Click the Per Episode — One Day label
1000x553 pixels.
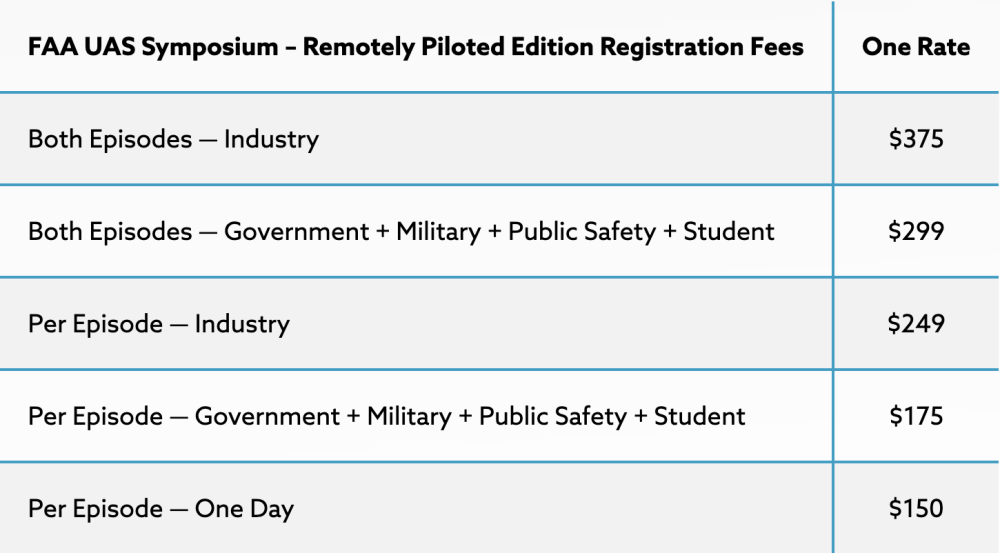tap(161, 508)
